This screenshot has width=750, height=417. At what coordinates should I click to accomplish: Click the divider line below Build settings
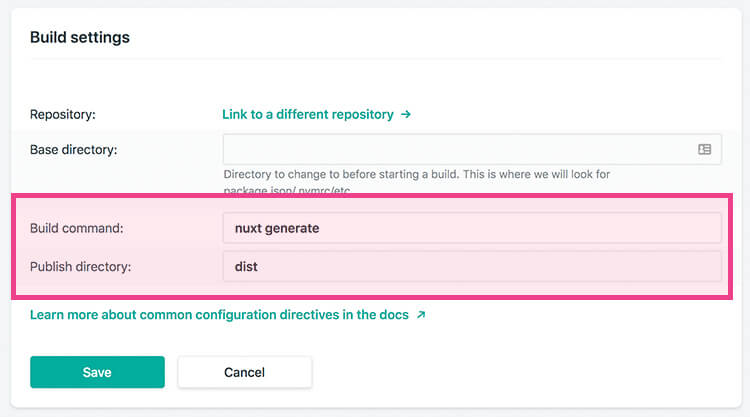375,60
